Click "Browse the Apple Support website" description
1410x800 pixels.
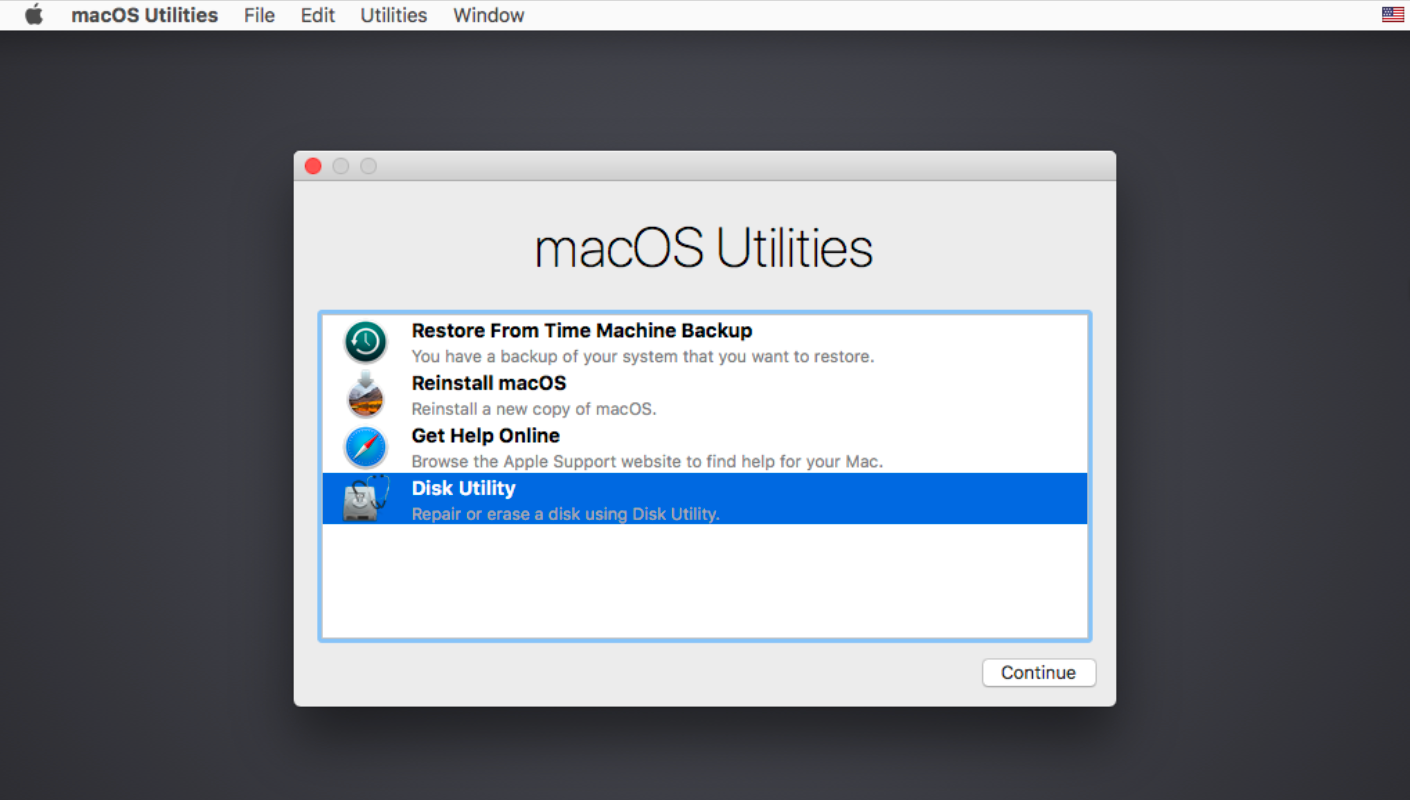[647, 462]
